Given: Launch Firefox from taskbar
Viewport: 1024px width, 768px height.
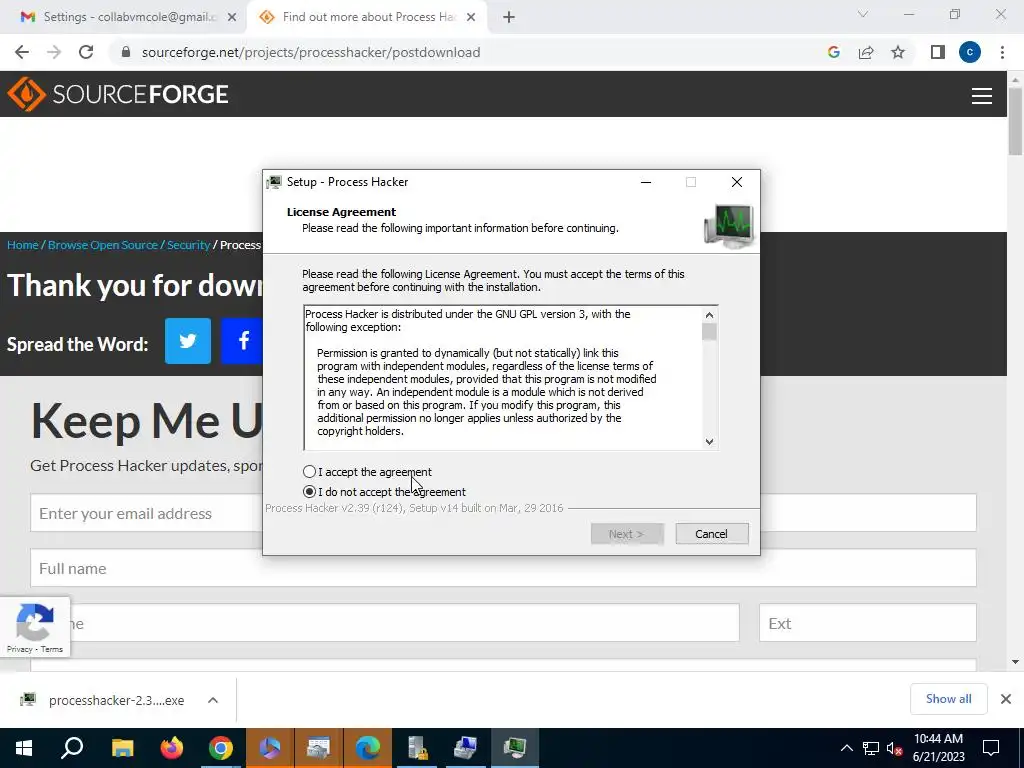Looking at the screenshot, I should pyautogui.click(x=172, y=748).
